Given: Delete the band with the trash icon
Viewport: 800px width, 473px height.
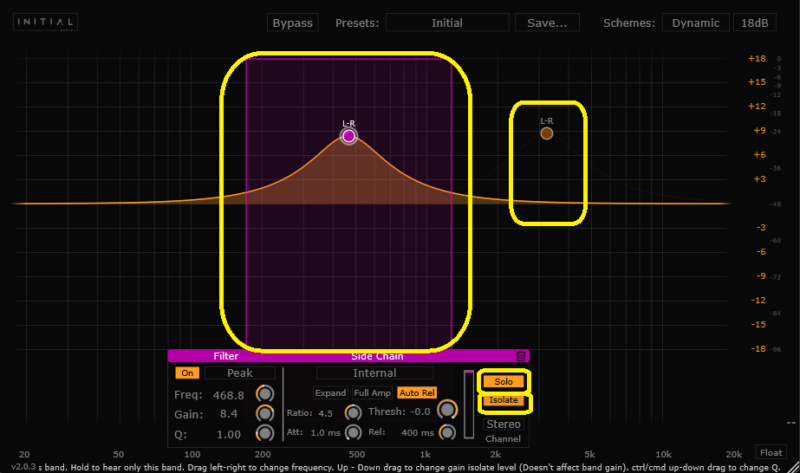Looking at the screenshot, I should (x=521, y=355).
